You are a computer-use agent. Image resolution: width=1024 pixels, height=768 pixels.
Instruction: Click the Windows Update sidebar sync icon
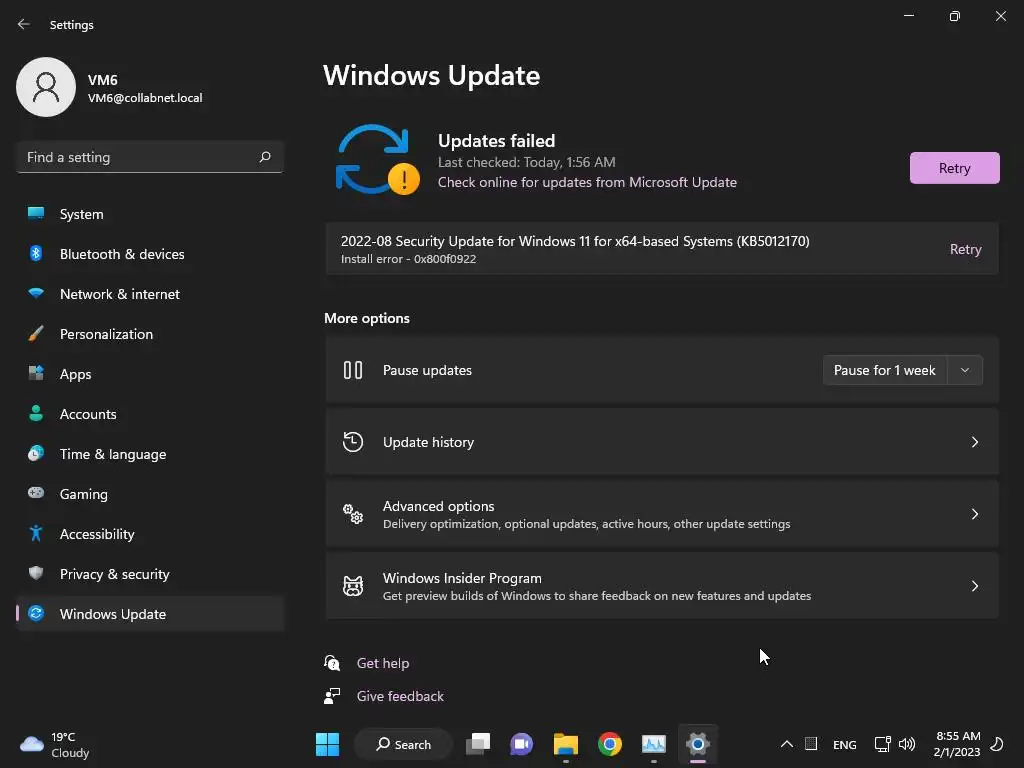[36, 613]
